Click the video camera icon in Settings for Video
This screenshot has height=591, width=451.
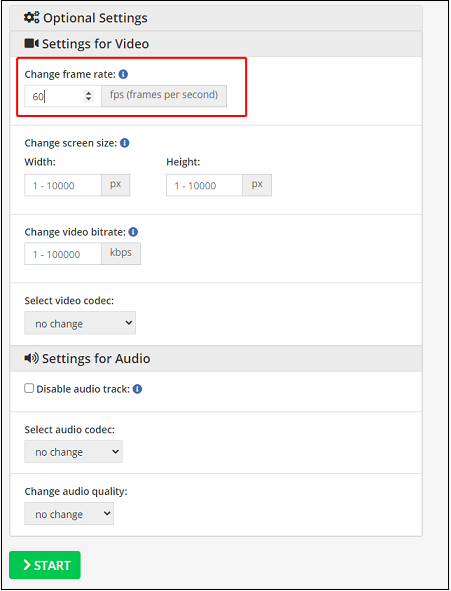(x=32, y=43)
